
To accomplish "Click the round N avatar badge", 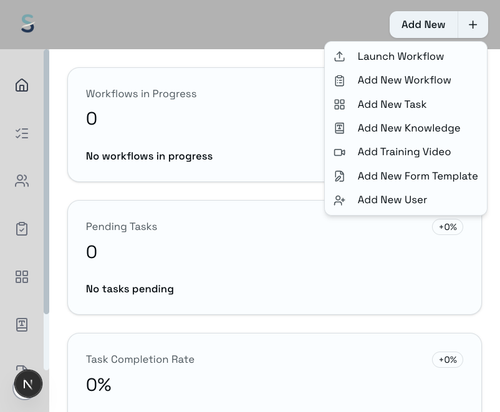I will click(28, 384).
